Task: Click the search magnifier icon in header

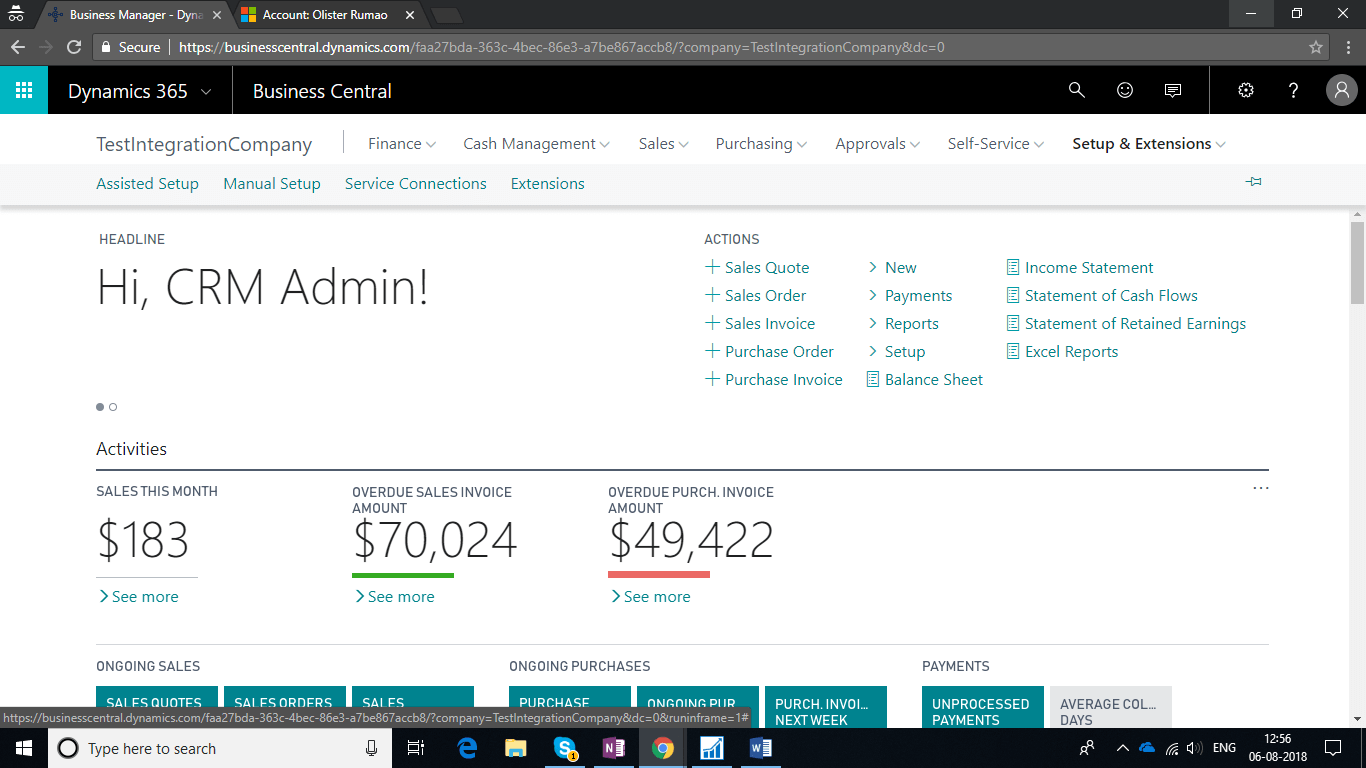Action: tap(1077, 90)
